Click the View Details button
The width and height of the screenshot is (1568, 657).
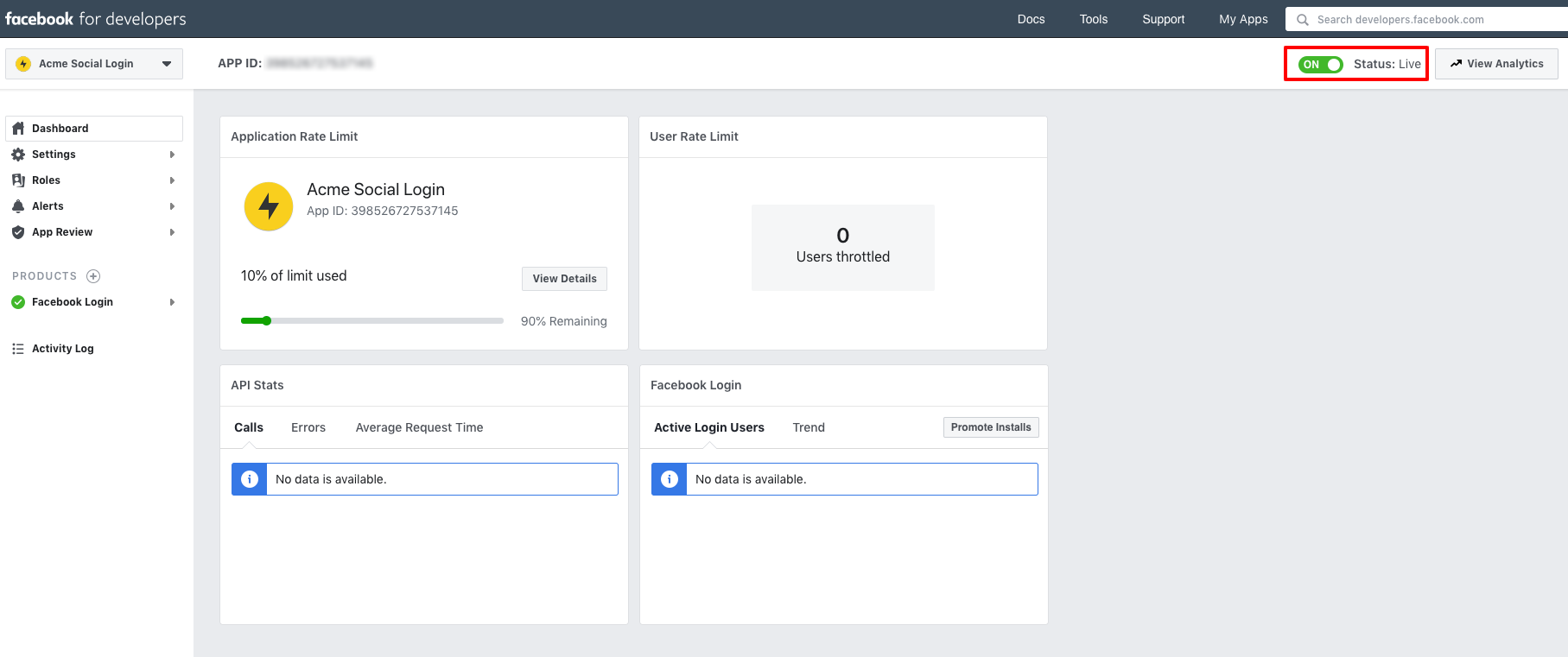564,279
